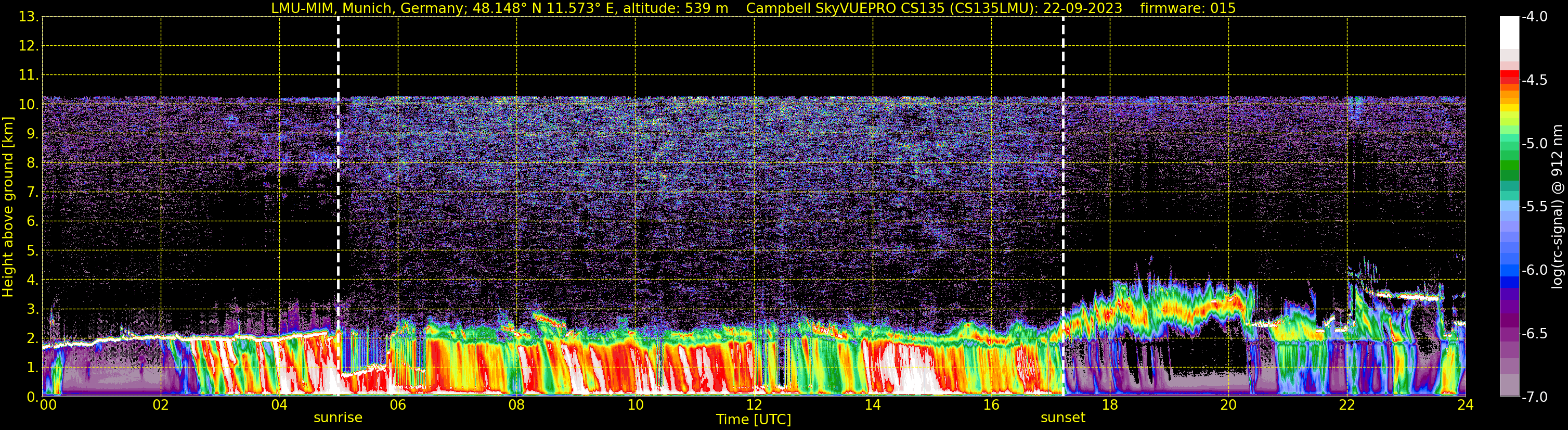Click the '06' time axis tick label

(398, 405)
